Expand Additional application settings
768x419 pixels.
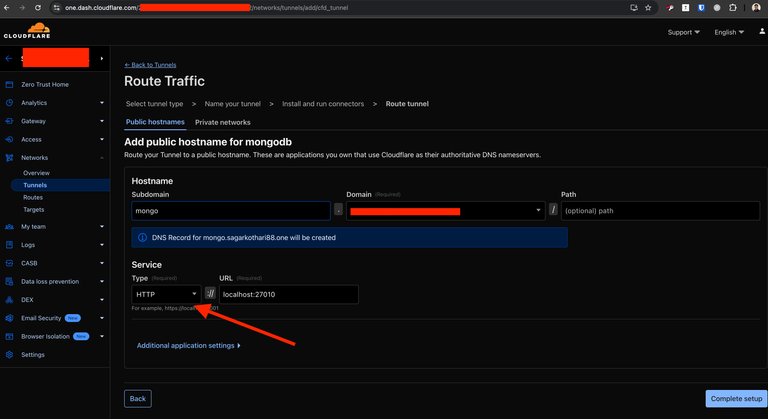(x=189, y=345)
